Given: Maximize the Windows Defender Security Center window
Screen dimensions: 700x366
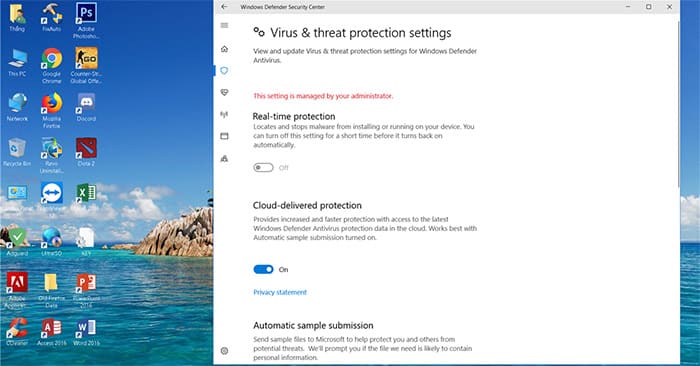Looking at the screenshot, I should pyautogui.click(x=649, y=7).
